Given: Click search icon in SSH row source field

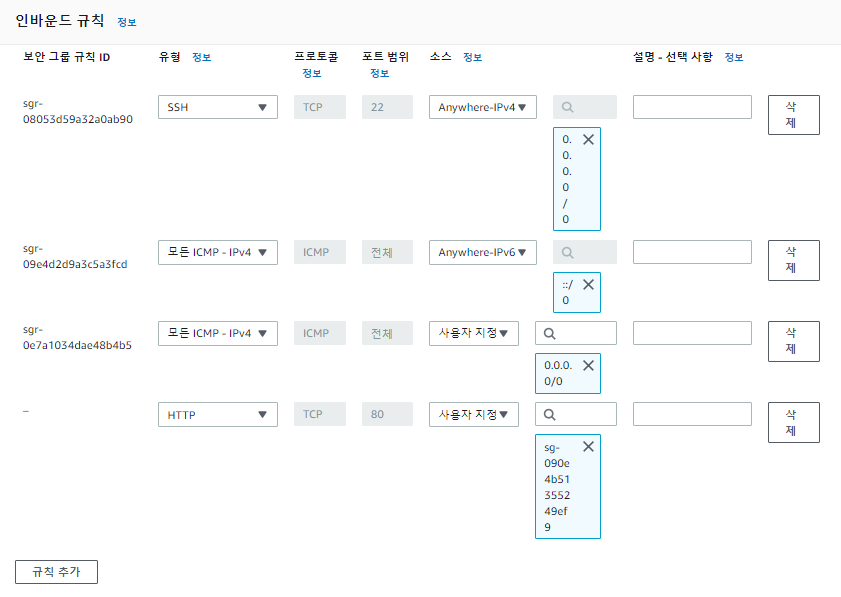Looking at the screenshot, I should (x=567, y=107).
